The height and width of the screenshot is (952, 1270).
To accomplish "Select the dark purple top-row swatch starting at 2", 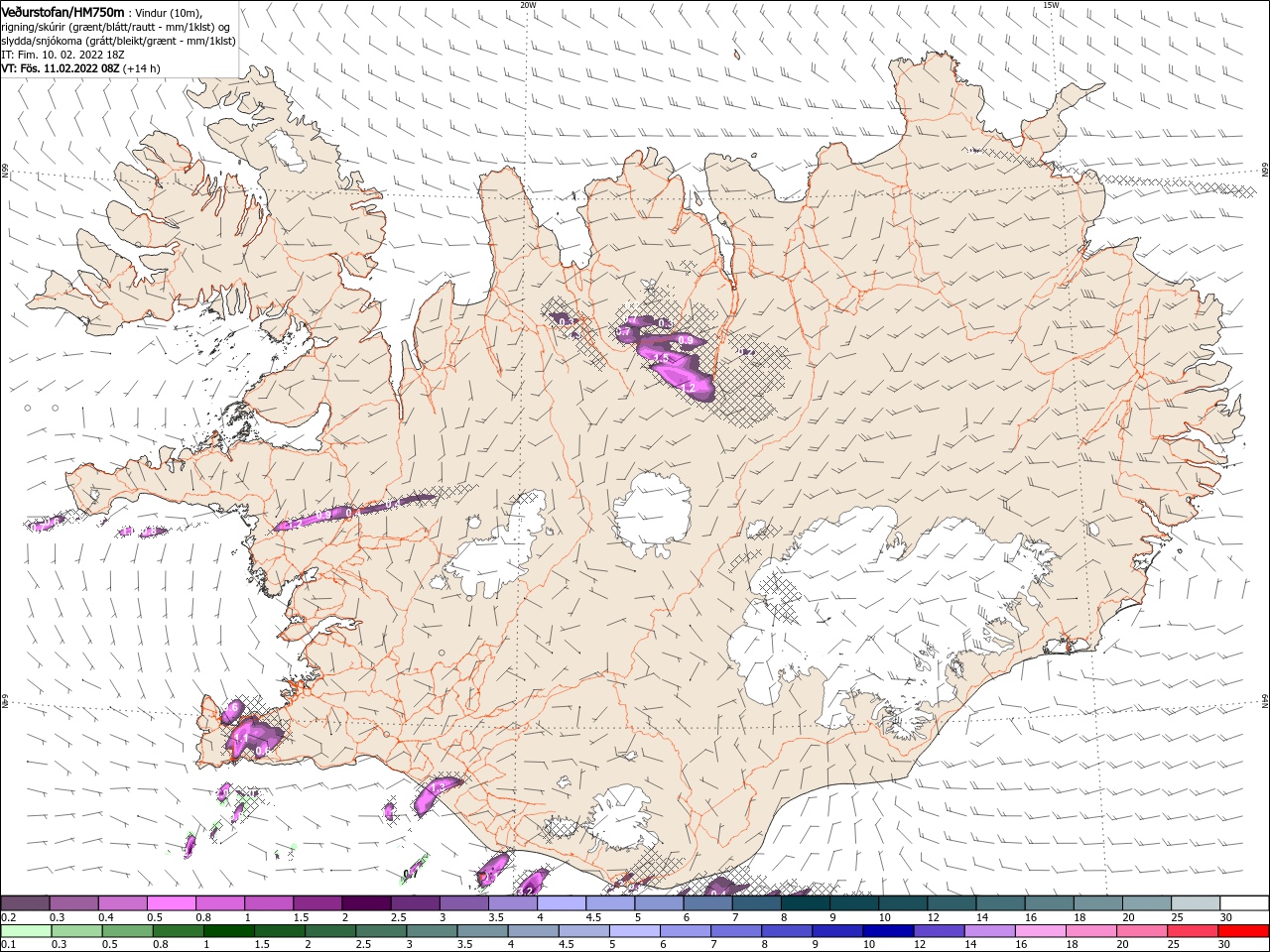I will 365,902.
